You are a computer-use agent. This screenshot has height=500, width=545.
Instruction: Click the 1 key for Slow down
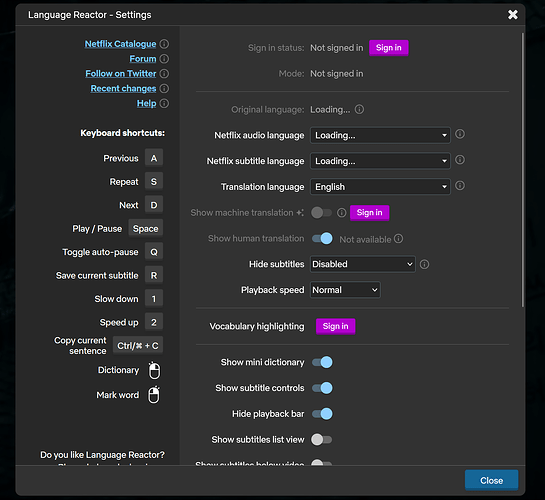[154, 299]
